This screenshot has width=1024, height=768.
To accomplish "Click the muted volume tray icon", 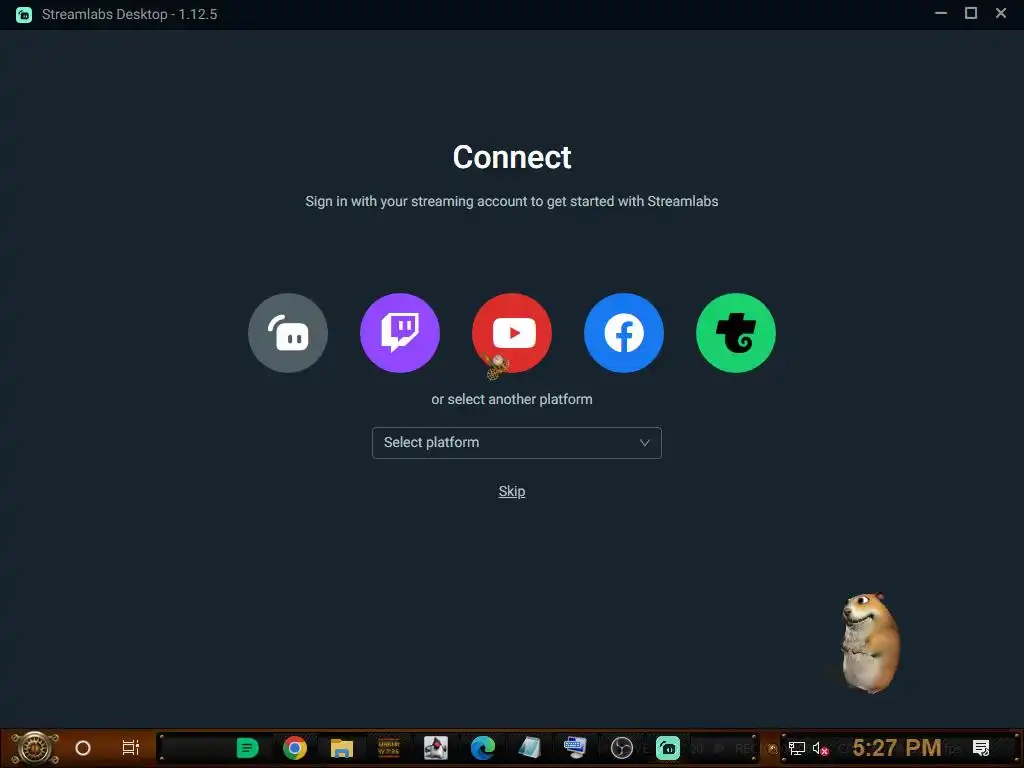I will pyautogui.click(x=820, y=748).
